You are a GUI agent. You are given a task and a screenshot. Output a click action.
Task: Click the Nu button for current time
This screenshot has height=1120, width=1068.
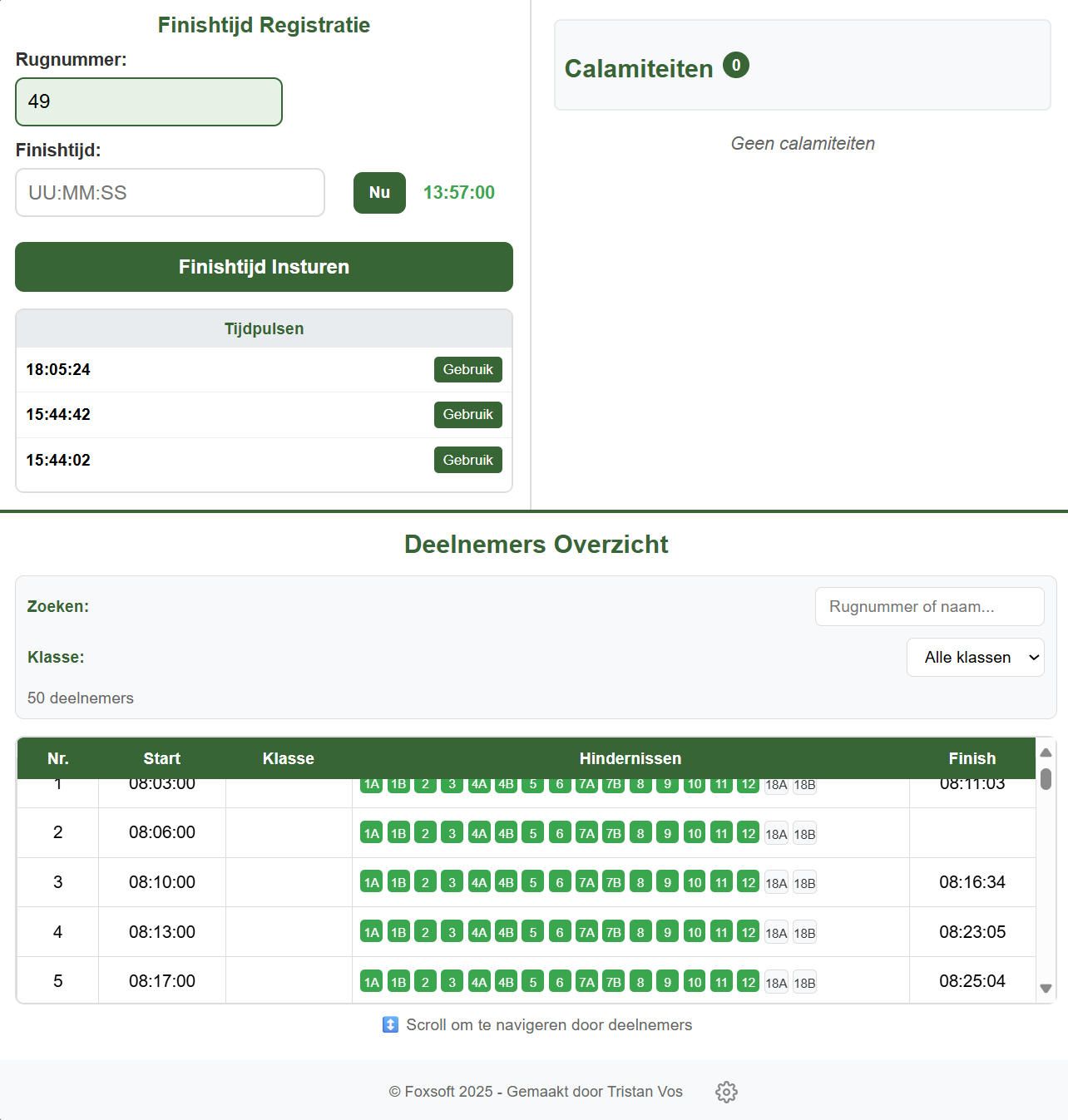(379, 193)
